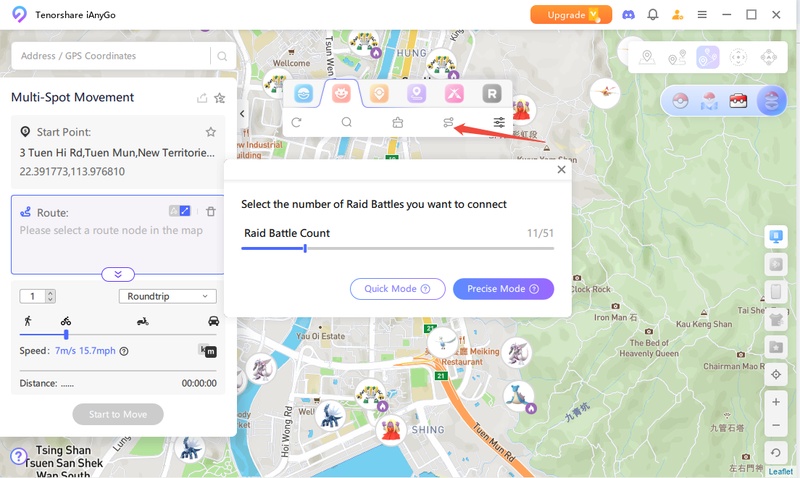Export the multi-spot route
The height and width of the screenshot is (478, 800).
click(x=202, y=98)
